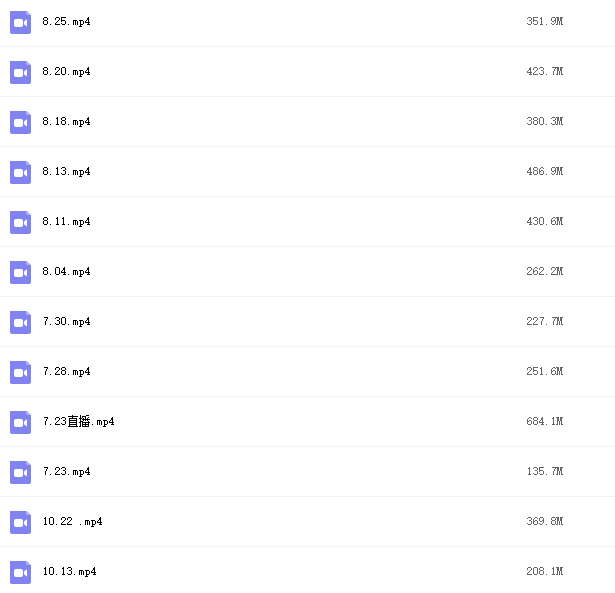The width and height of the screenshot is (615, 593).
Task: Click the 369.8M size entry
Action: 545,521
